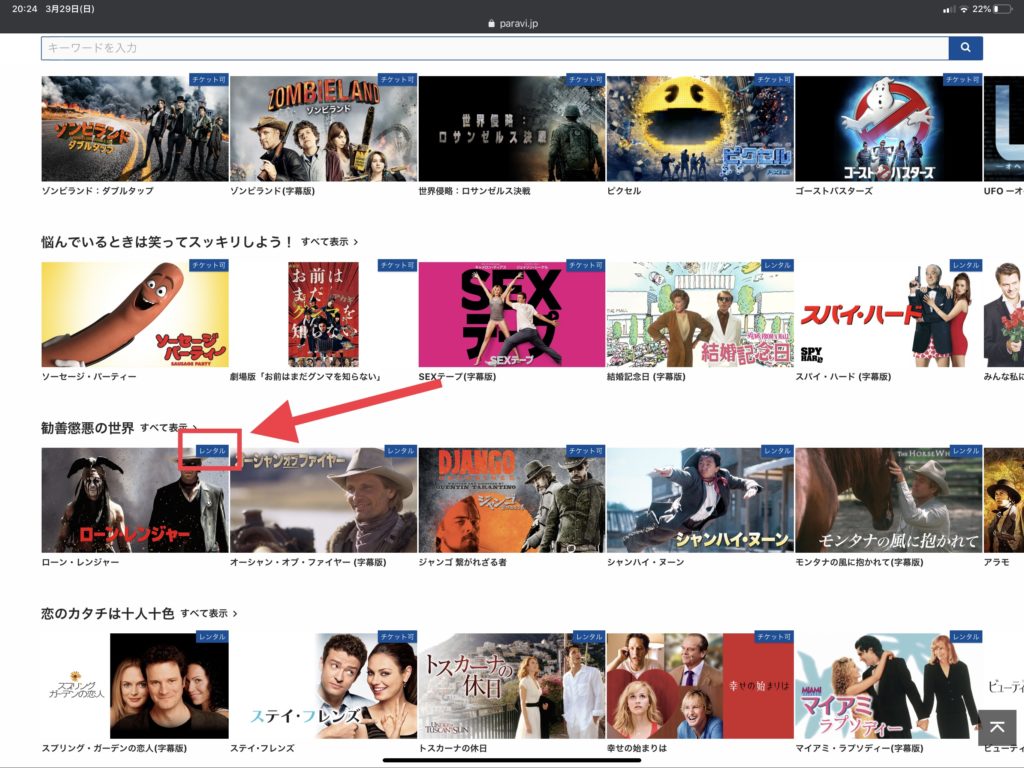Image resolution: width=1024 pixels, height=768 pixels.
Task: Open ゾンビランド(字幕版) poster
Action: tap(323, 129)
